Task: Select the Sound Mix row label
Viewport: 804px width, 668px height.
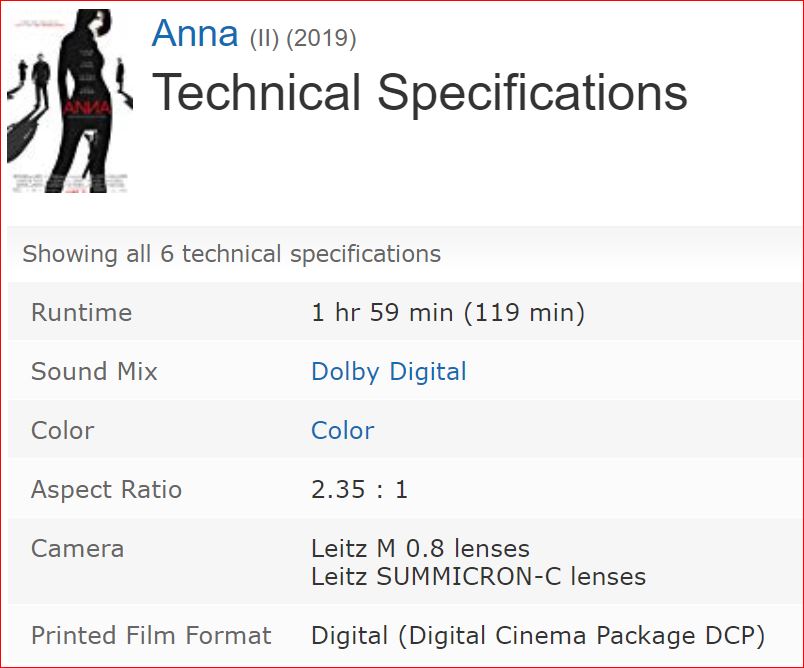Action: pos(94,371)
